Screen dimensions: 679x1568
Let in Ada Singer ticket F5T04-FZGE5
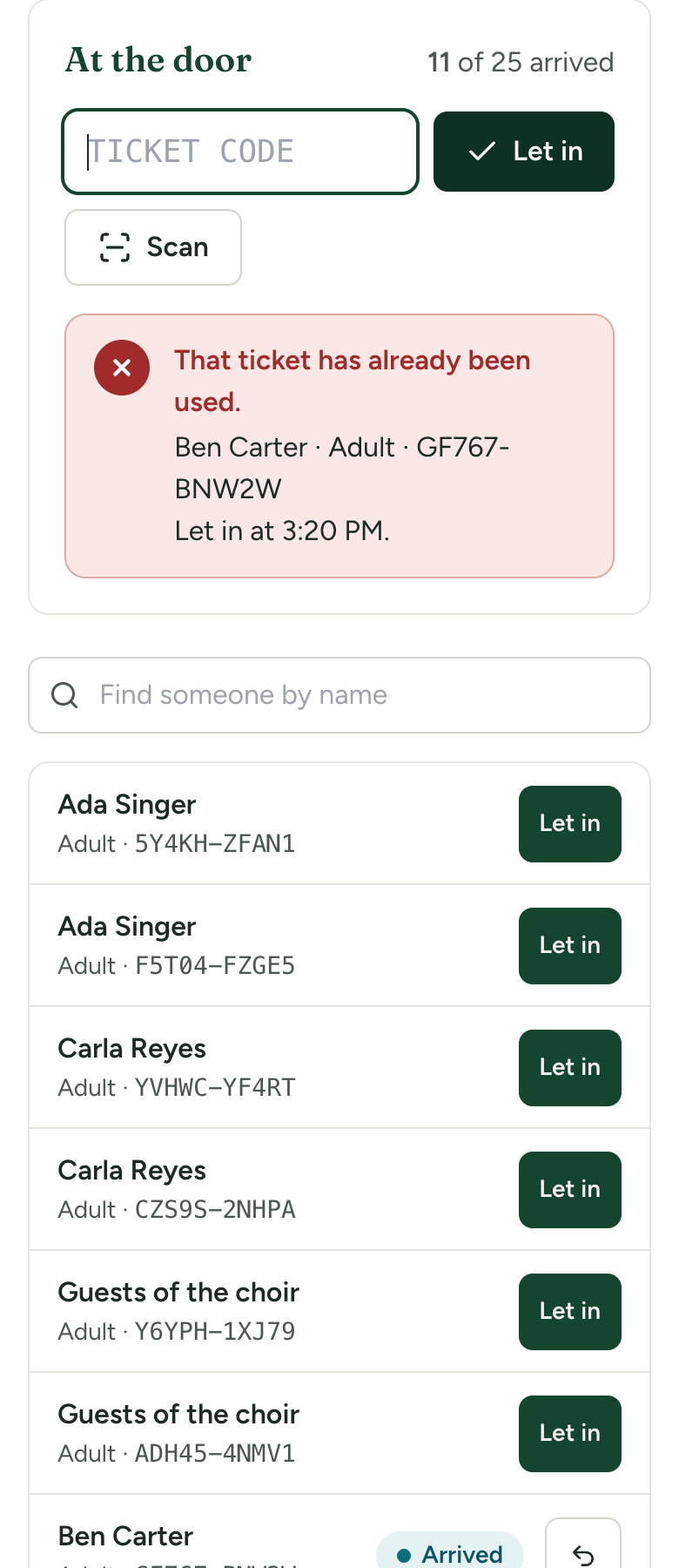pyautogui.click(x=570, y=946)
